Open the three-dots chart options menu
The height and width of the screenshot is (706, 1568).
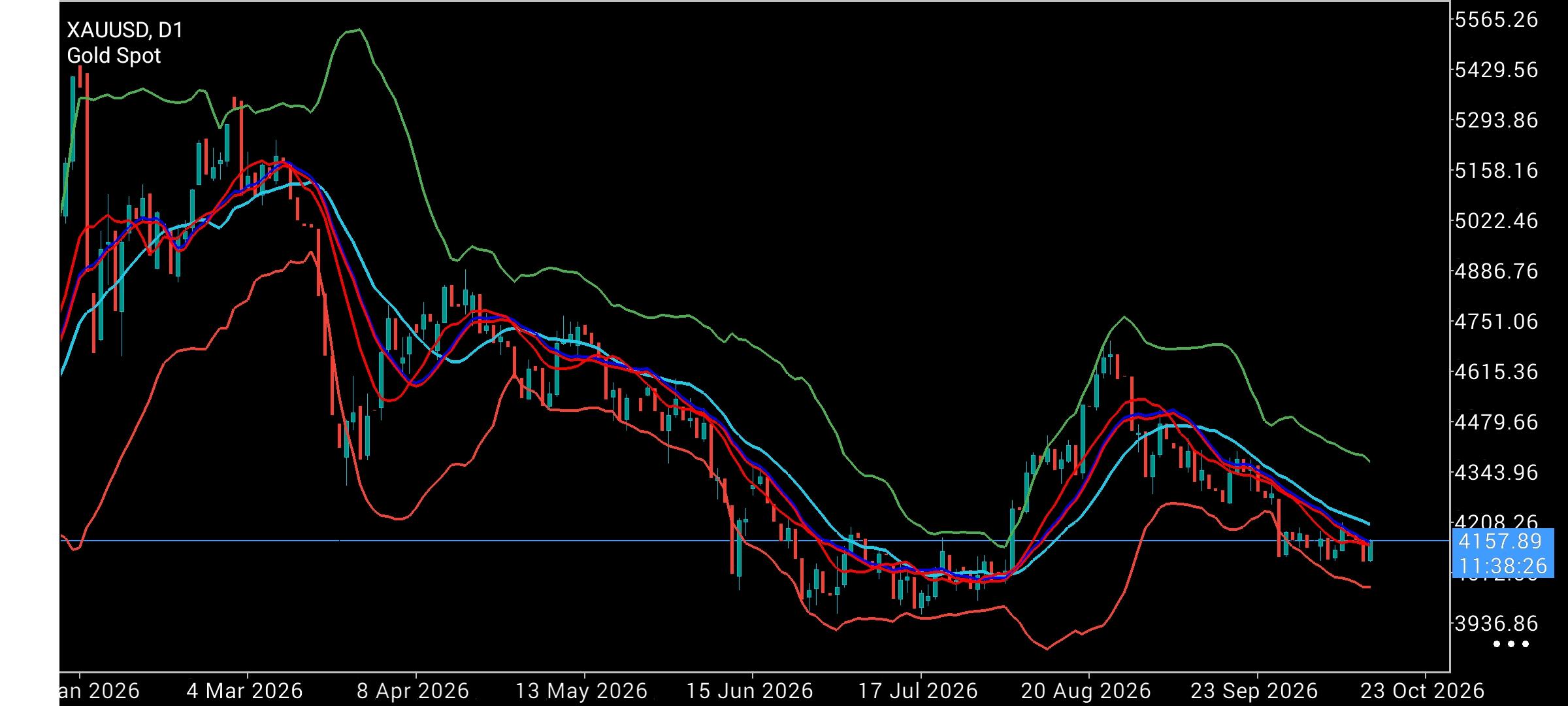[x=1511, y=645]
